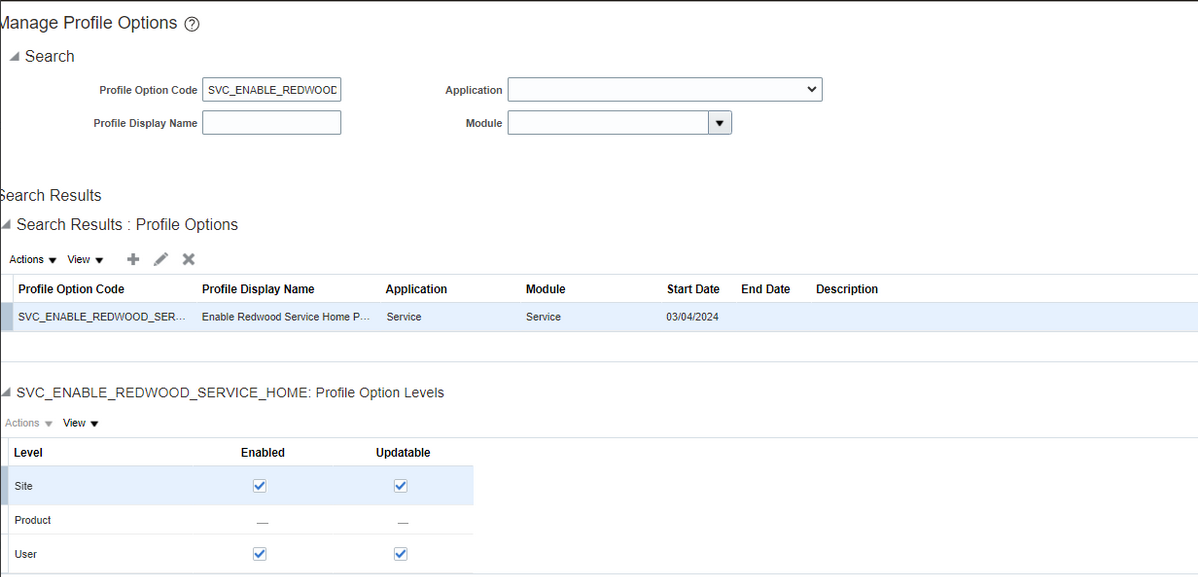Viewport: 1198px width, 577px height.
Task: Collapse the Search Results: Profile Options section
Action: (x=7, y=225)
